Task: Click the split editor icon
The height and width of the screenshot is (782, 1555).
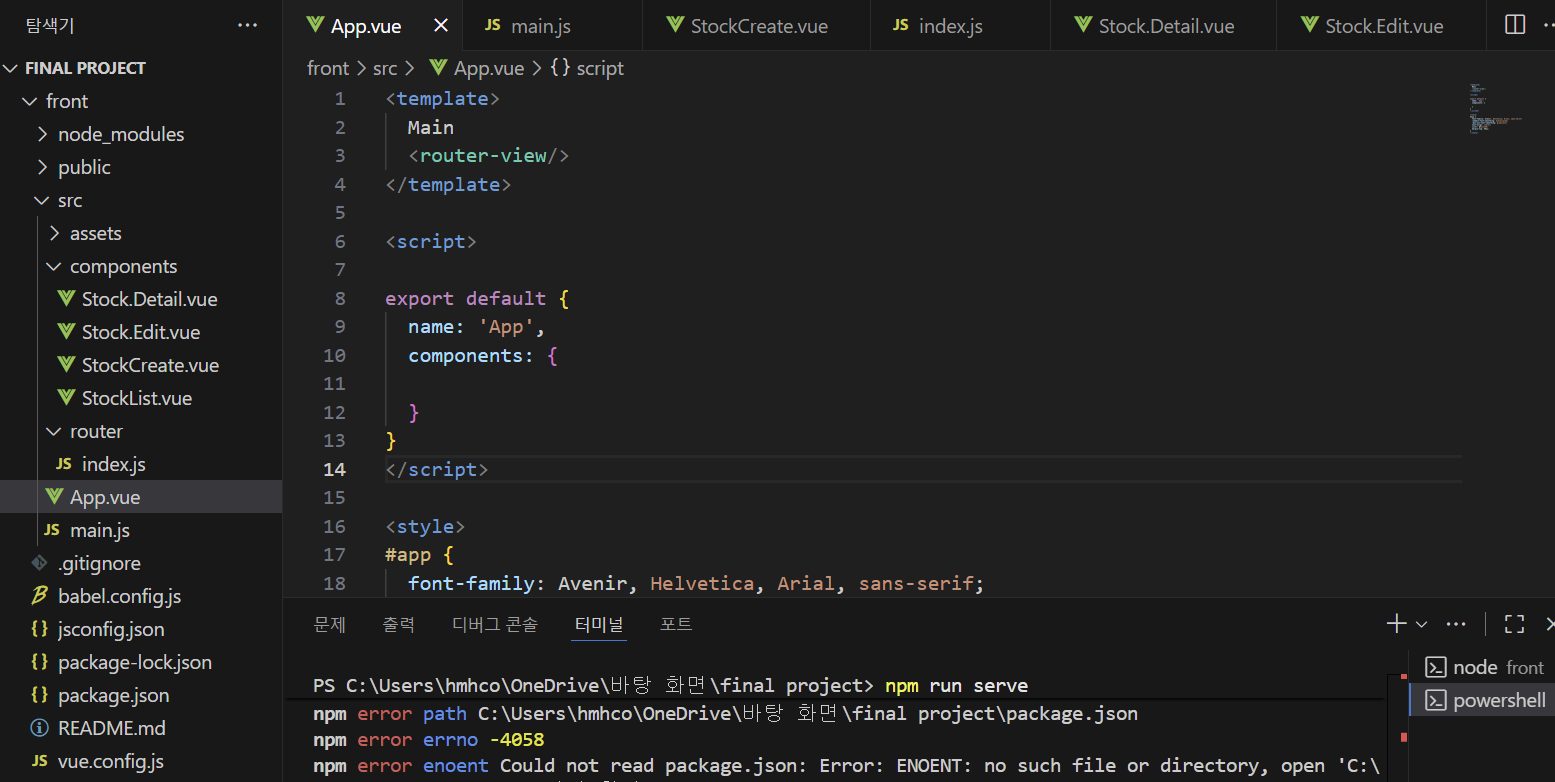Action: tap(1515, 25)
